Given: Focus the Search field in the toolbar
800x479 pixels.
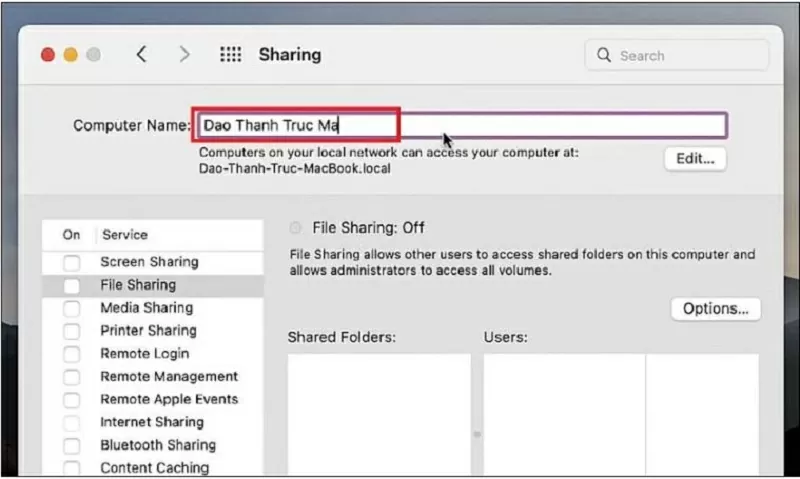Looking at the screenshot, I should (x=676, y=55).
